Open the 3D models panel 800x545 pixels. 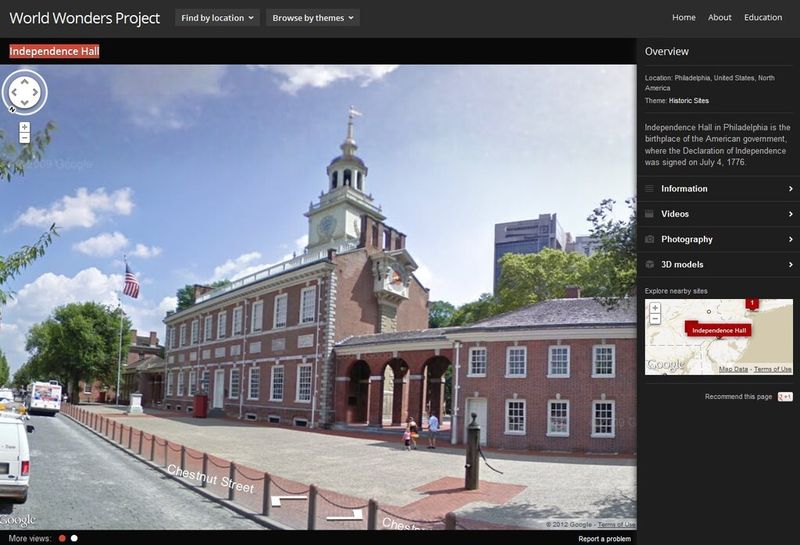coord(718,264)
